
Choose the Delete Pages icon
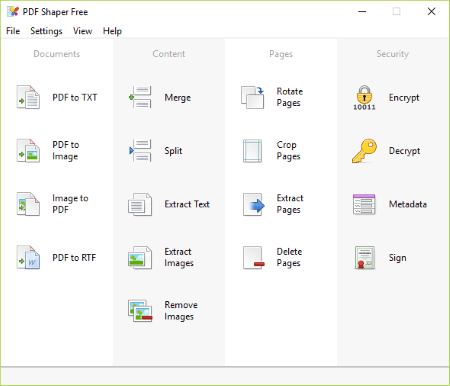pyautogui.click(x=253, y=258)
